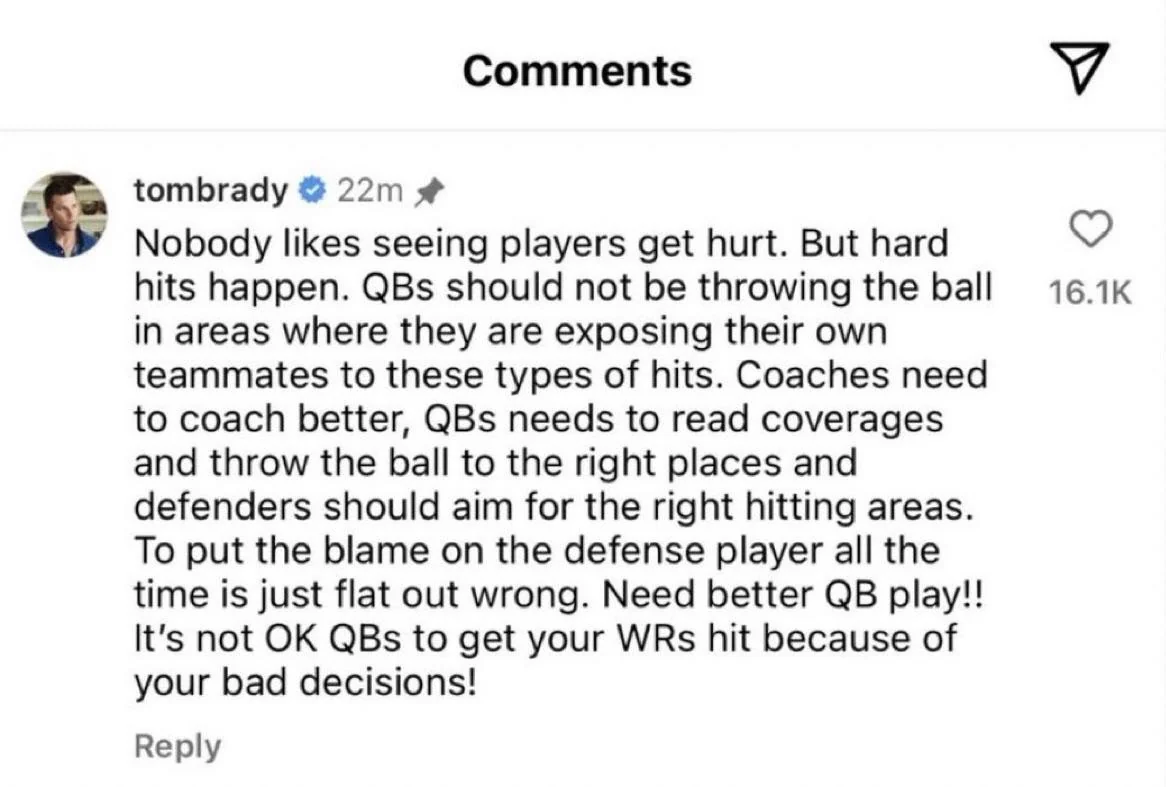1166x787 pixels.
Task: Select the pin icon beside the timestamp
Action: tap(431, 189)
